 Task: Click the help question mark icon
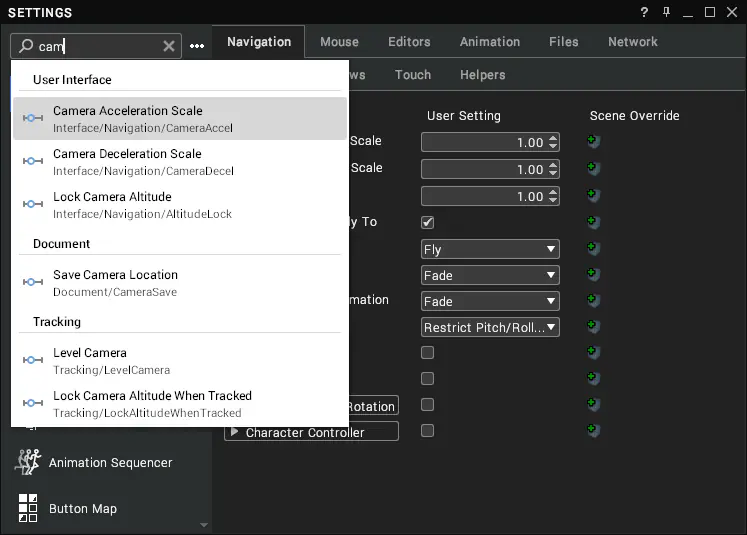(x=644, y=12)
